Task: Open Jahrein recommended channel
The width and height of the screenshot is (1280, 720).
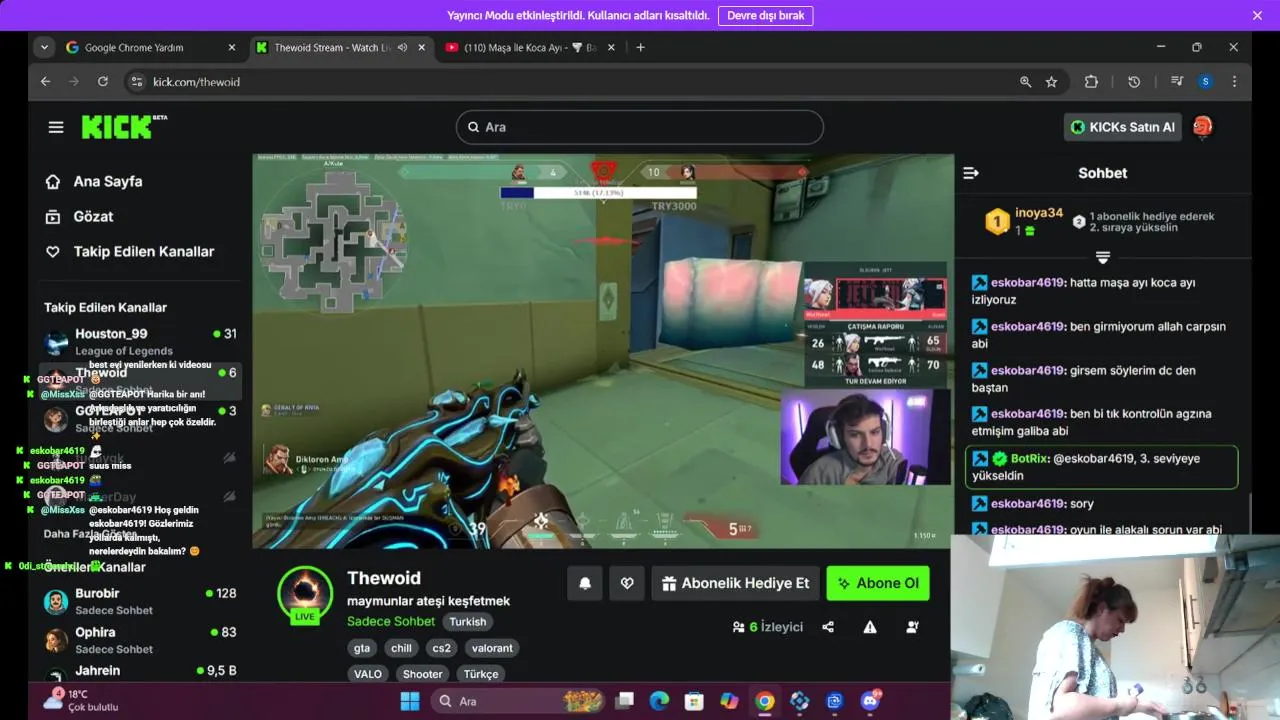Action: [140, 672]
